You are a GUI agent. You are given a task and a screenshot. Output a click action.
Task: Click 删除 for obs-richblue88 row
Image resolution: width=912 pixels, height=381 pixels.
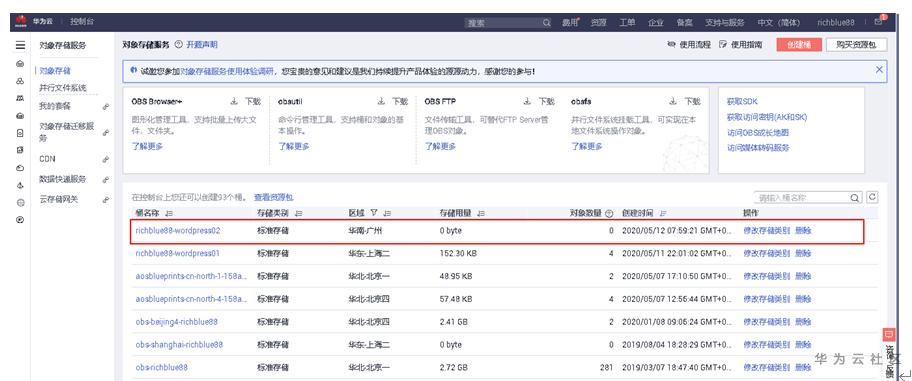coord(803,367)
